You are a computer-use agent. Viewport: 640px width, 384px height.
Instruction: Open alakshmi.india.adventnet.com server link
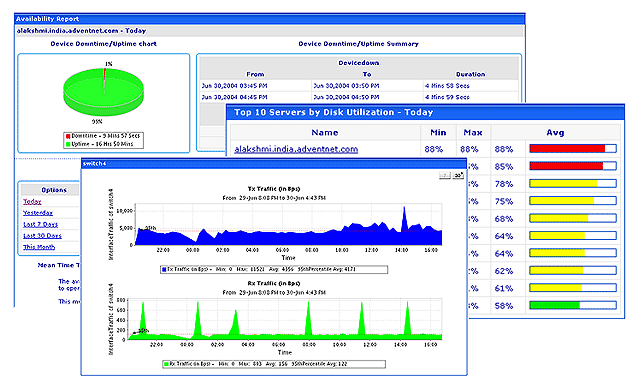click(x=296, y=149)
